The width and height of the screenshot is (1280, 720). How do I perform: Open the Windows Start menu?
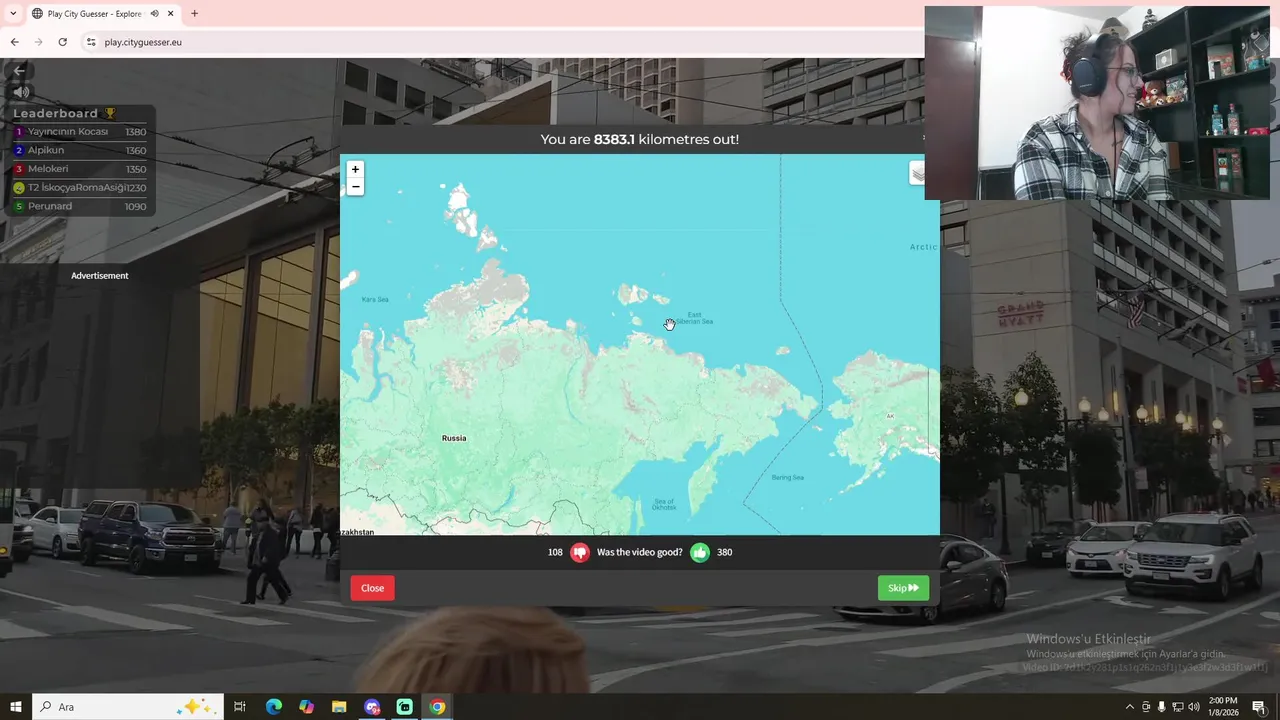click(x=15, y=707)
